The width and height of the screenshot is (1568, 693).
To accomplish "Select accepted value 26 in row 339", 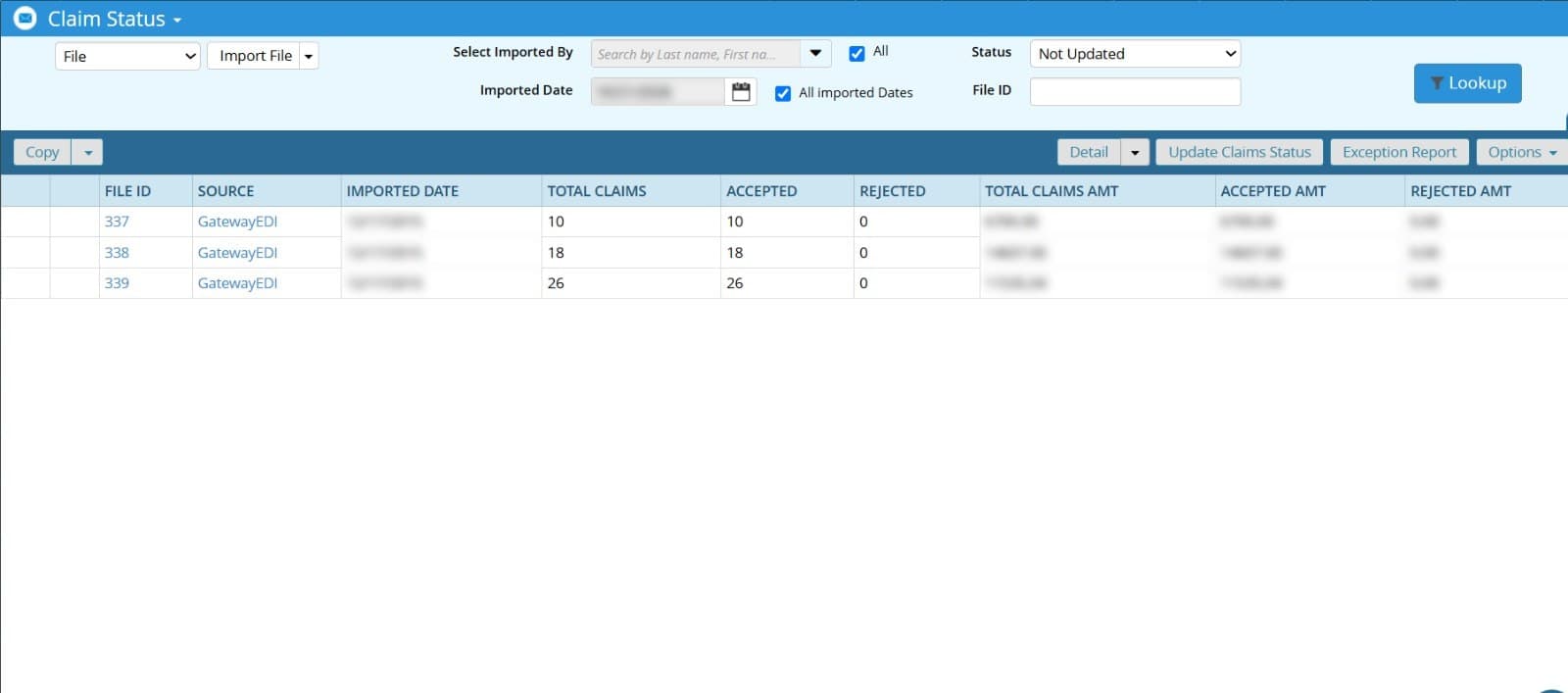I will tap(735, 283).
